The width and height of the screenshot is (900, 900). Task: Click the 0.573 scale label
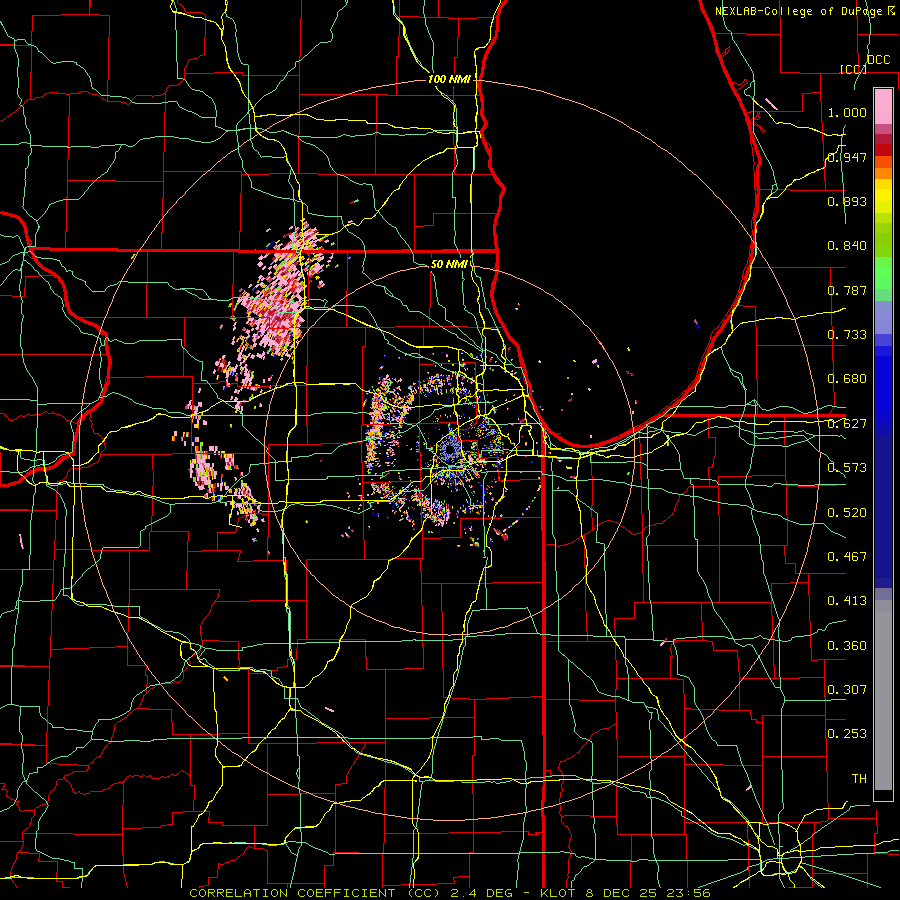coord(847,468)
